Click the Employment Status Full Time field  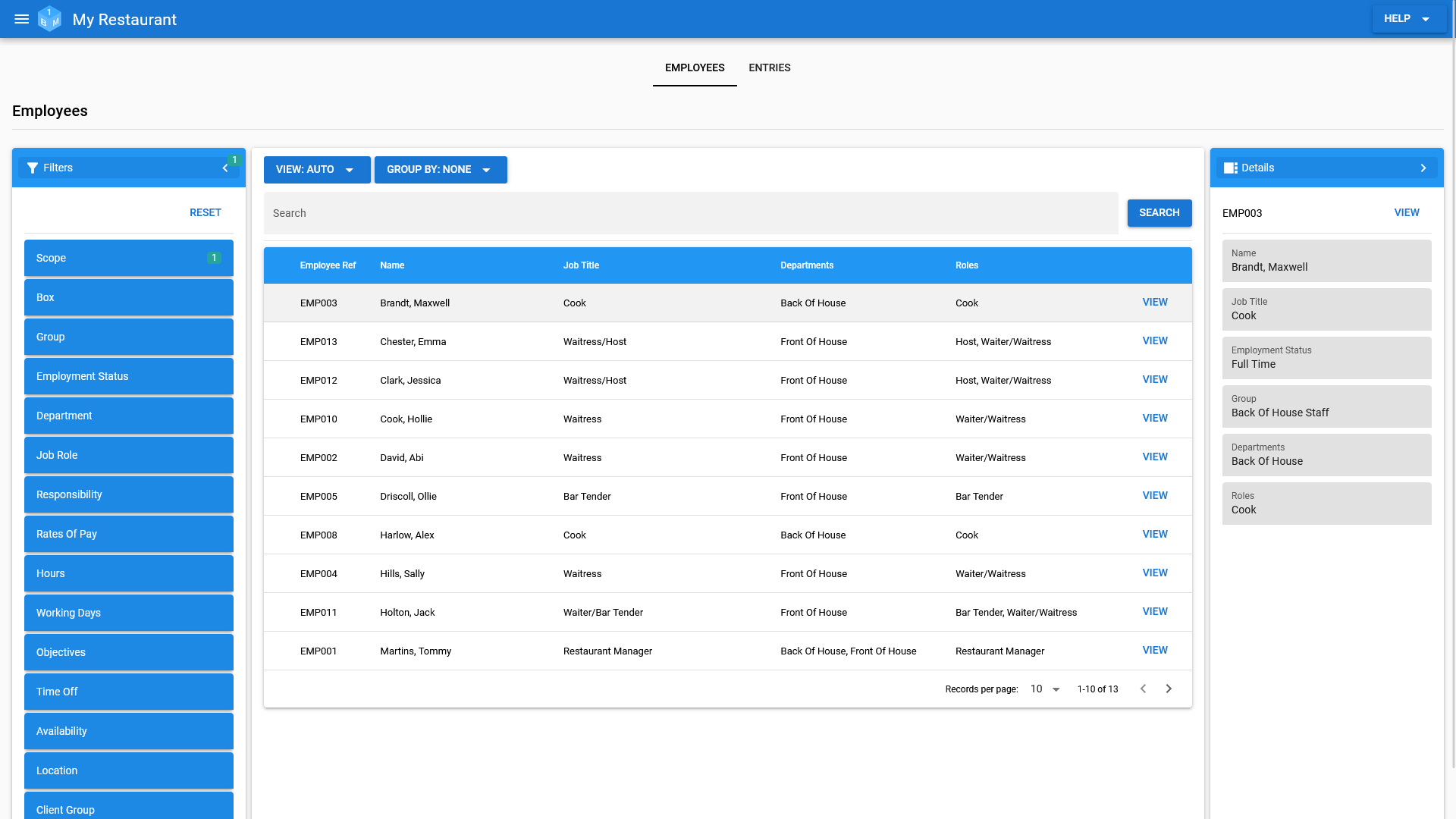(x=1327, y=358)
